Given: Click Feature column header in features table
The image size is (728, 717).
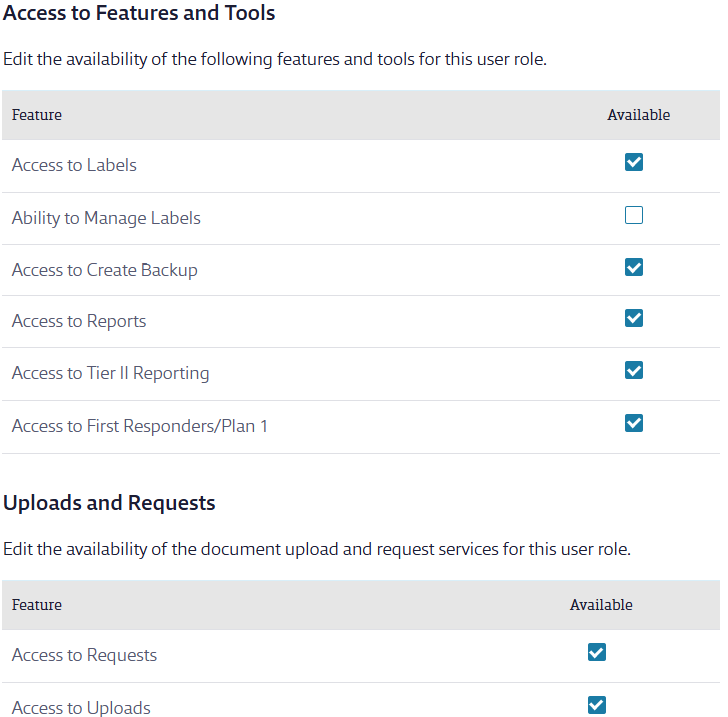Looking at the screenshot, I should coord(37,115).
